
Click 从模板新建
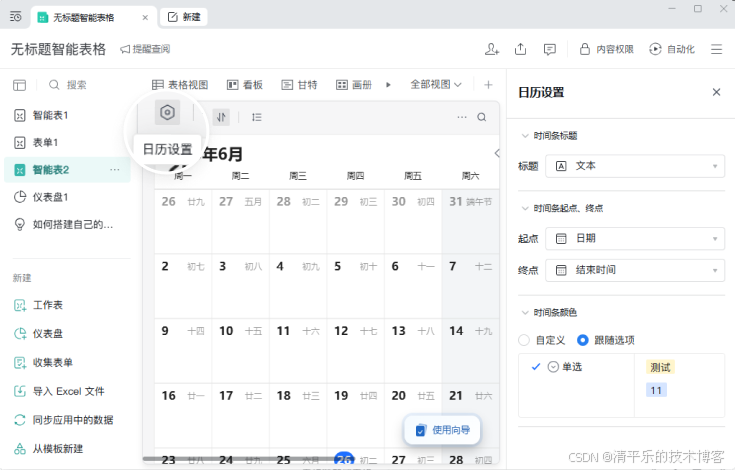pos(49,449)
